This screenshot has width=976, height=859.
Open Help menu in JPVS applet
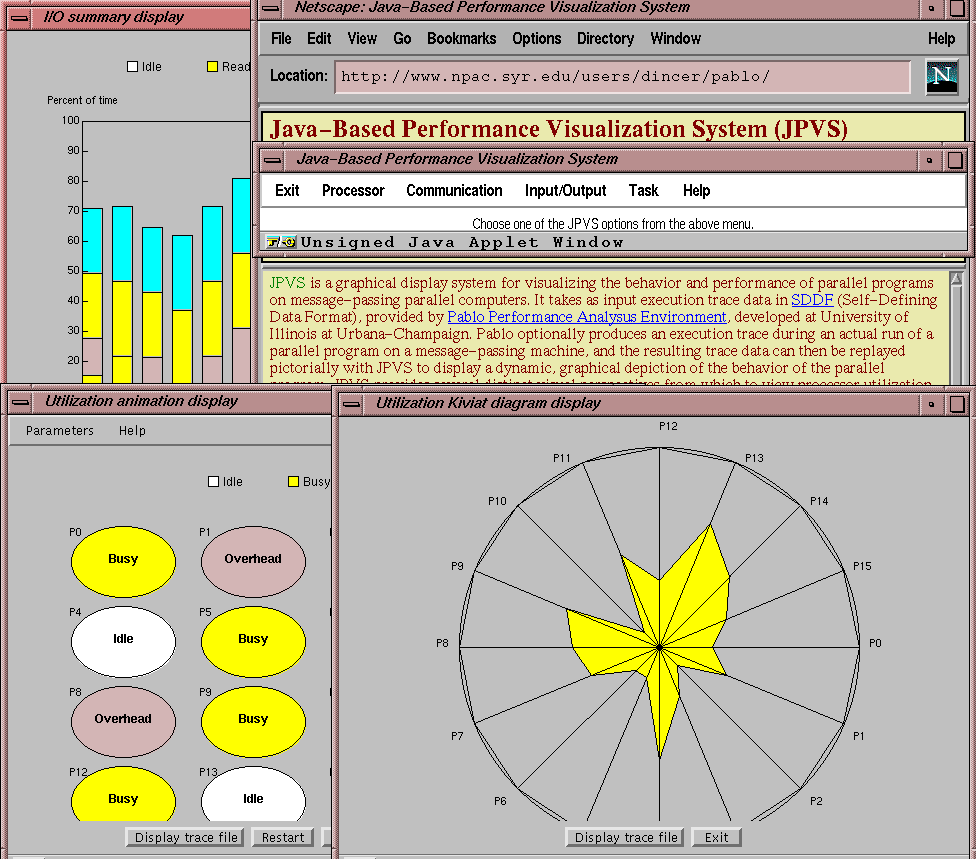pyautogui.click(x=697, y=190)
